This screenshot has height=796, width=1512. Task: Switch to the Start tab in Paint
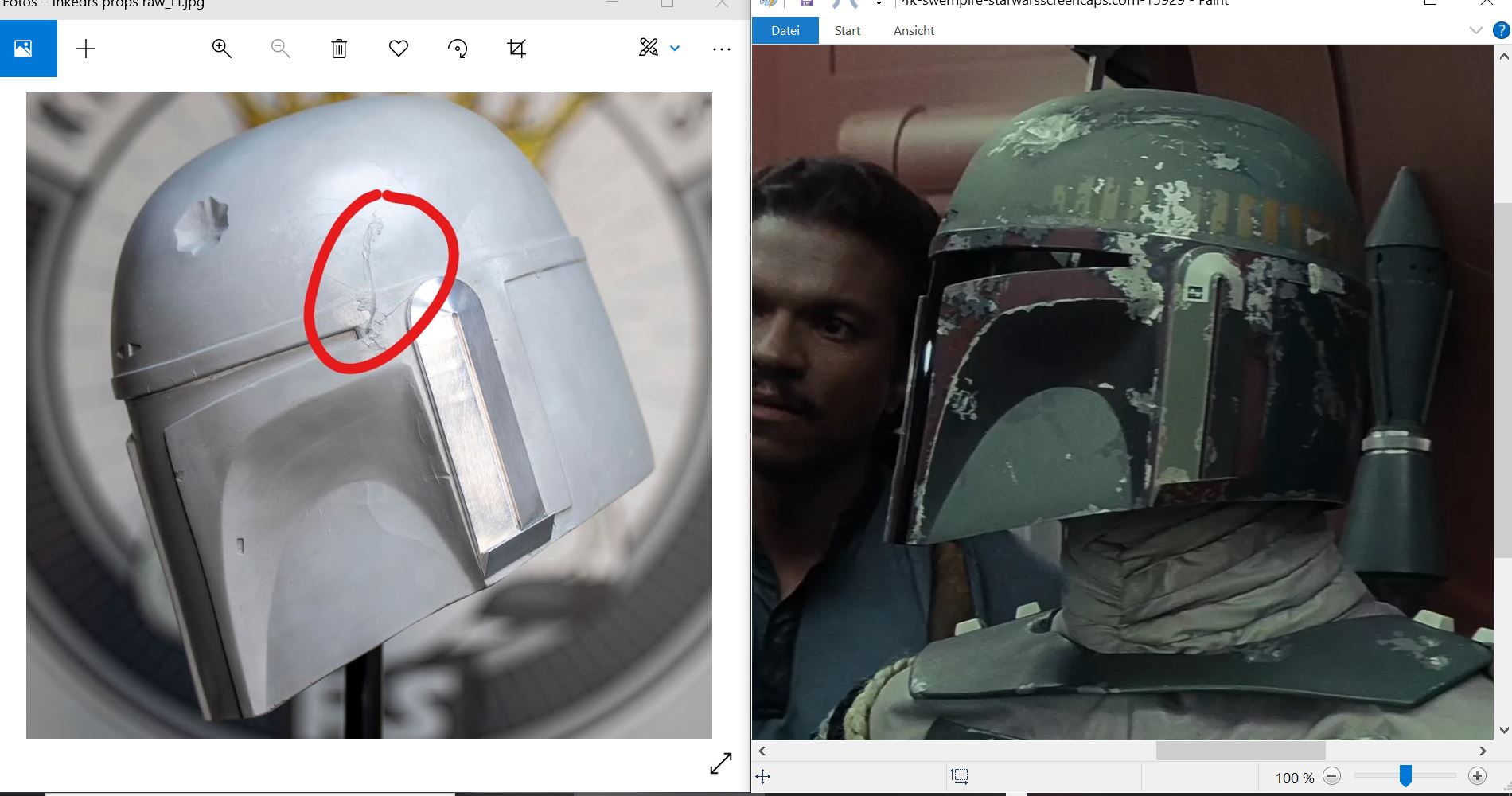(847, 30)
